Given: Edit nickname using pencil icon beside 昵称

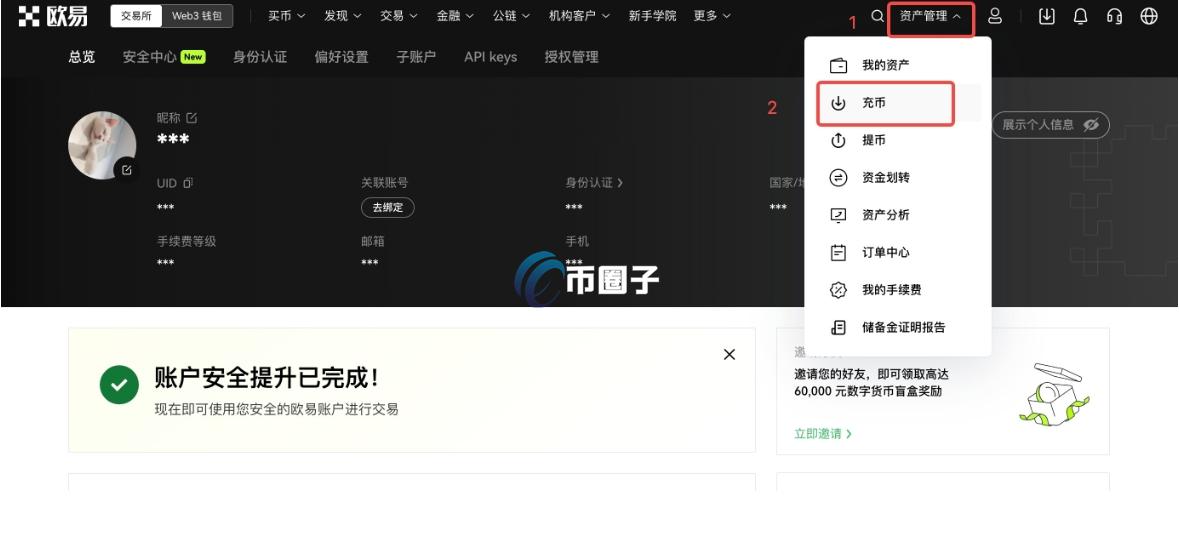Looking at the screenshot, I should coord(192,117).
